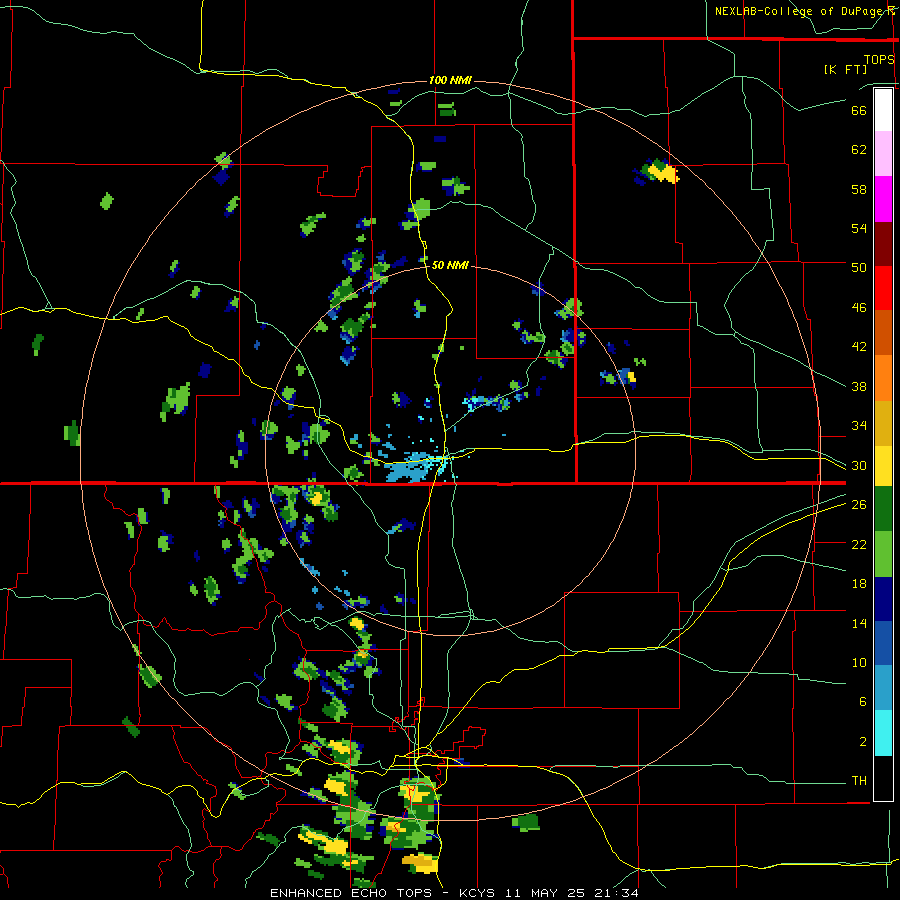Click the 66 value on the legend
Viewport: 900px width, 900px height.
(859, 110)
